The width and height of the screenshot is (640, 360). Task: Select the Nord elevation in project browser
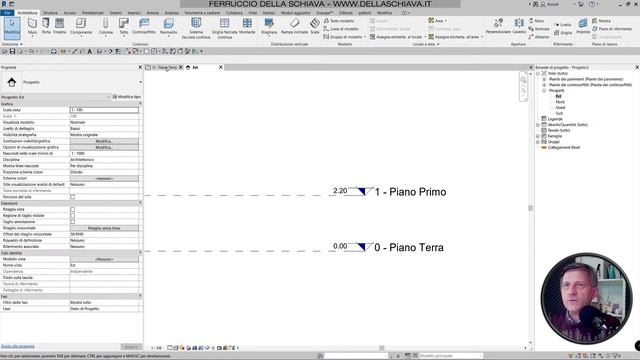(x=560, y=102)
